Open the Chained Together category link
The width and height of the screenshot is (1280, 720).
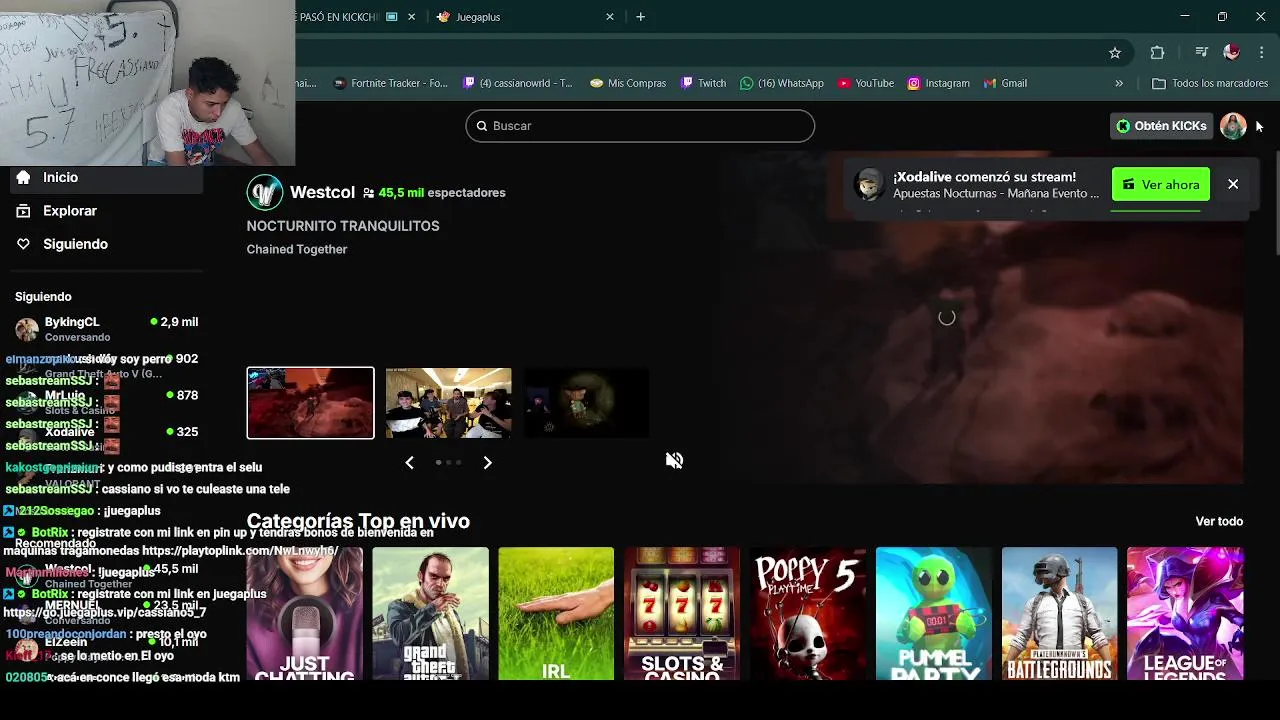point(297,250)
